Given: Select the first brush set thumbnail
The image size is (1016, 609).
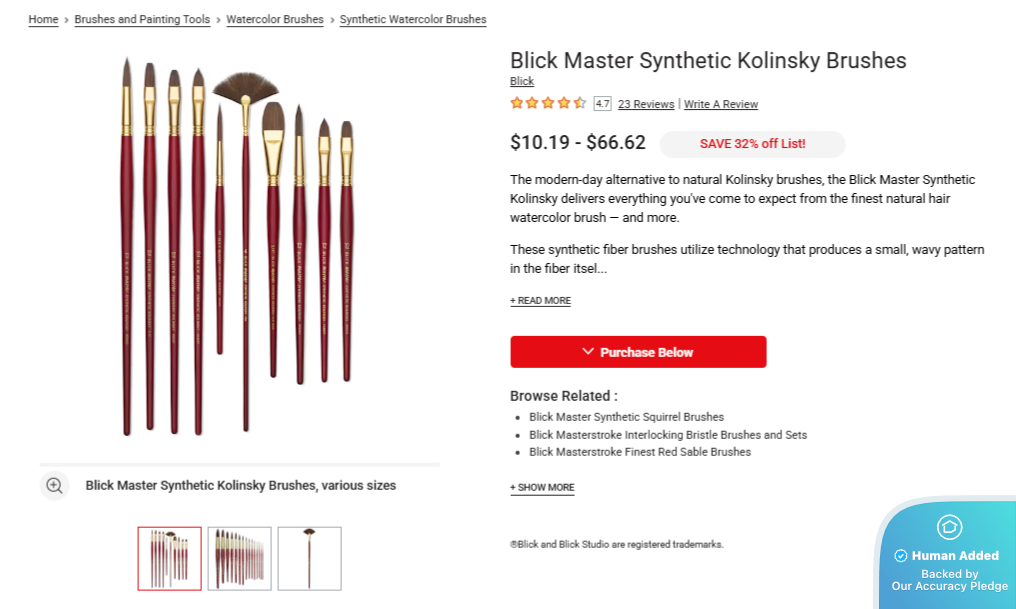Looking at the screenshot, I should (170, 558).
